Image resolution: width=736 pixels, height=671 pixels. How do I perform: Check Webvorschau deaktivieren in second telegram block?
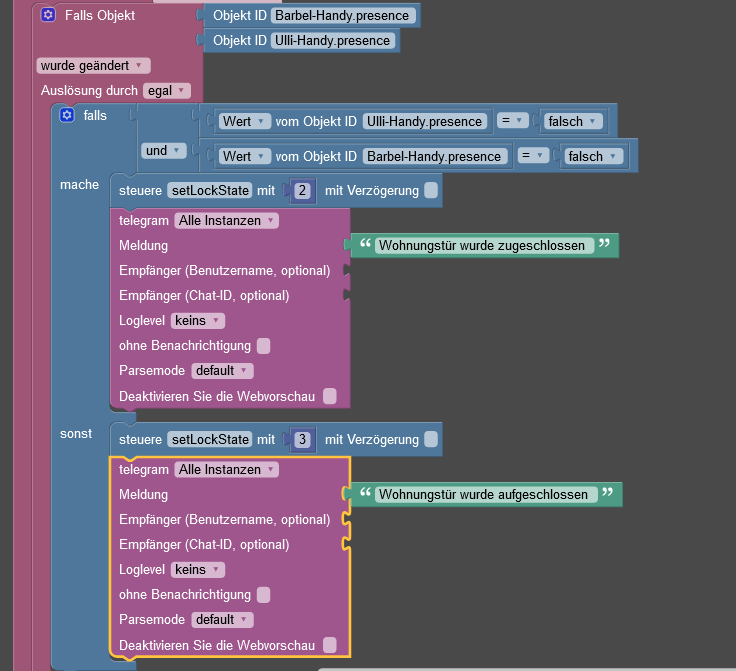(x=330, y=645)
